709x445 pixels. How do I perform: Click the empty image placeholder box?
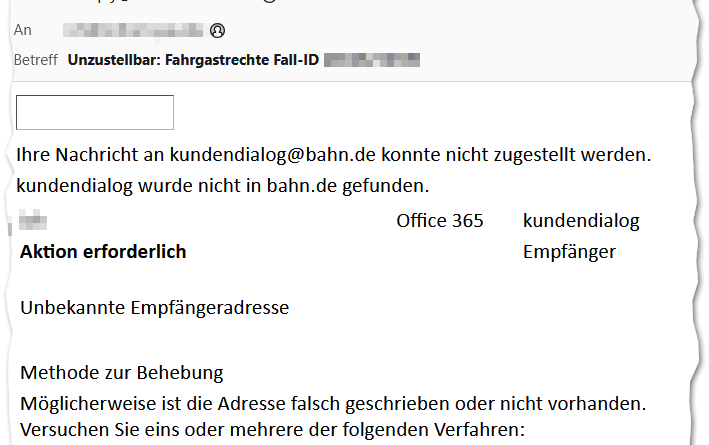[x=95, y=112]
